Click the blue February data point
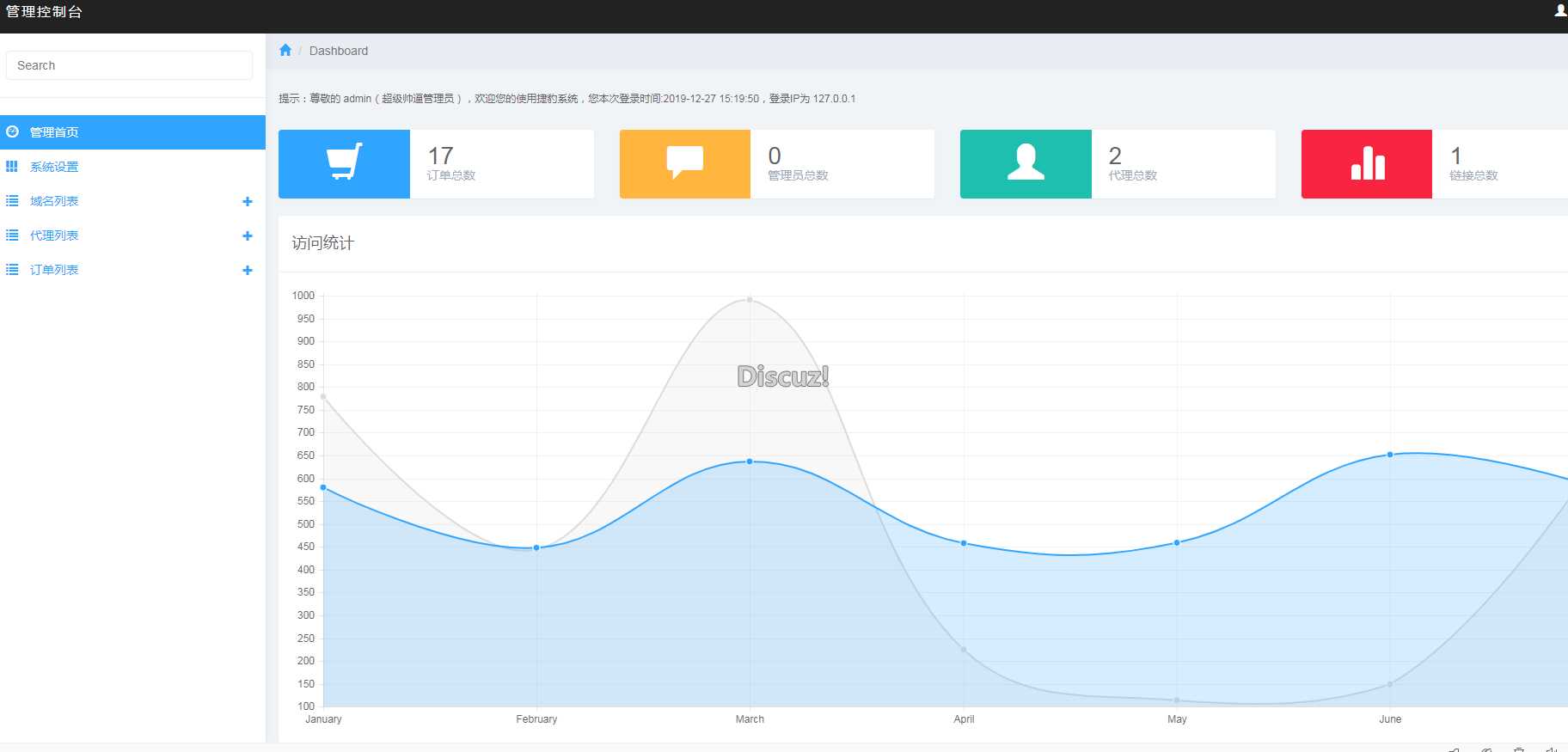The height and width of the screenshot is (752, 1568). 536,547
